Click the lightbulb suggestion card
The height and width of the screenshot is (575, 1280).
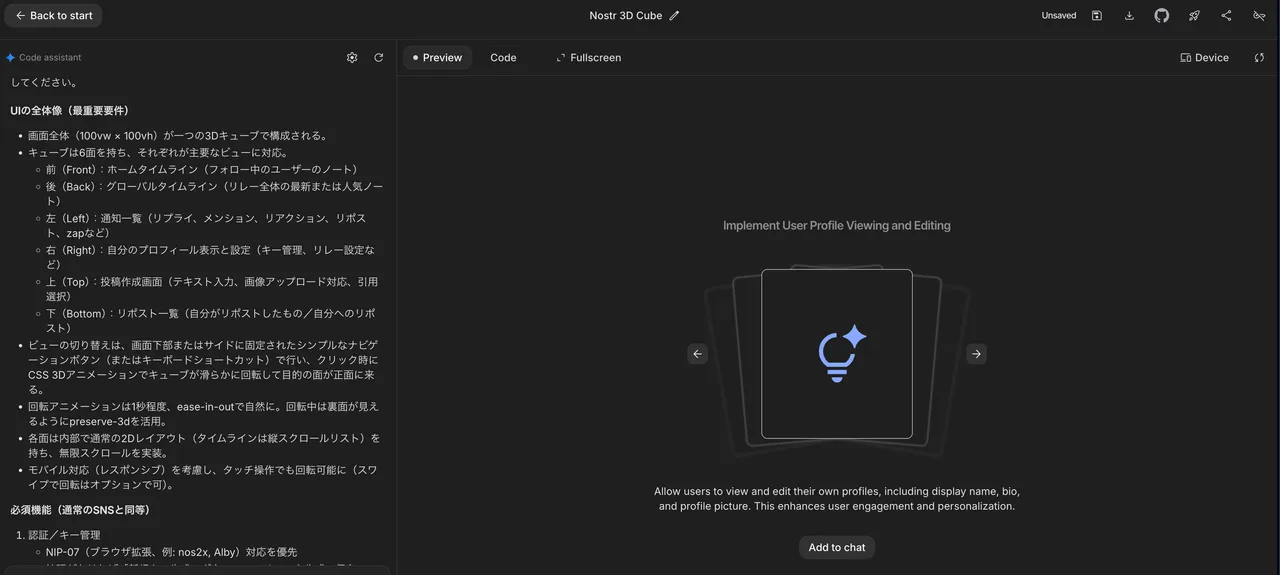tap(837, 354)
